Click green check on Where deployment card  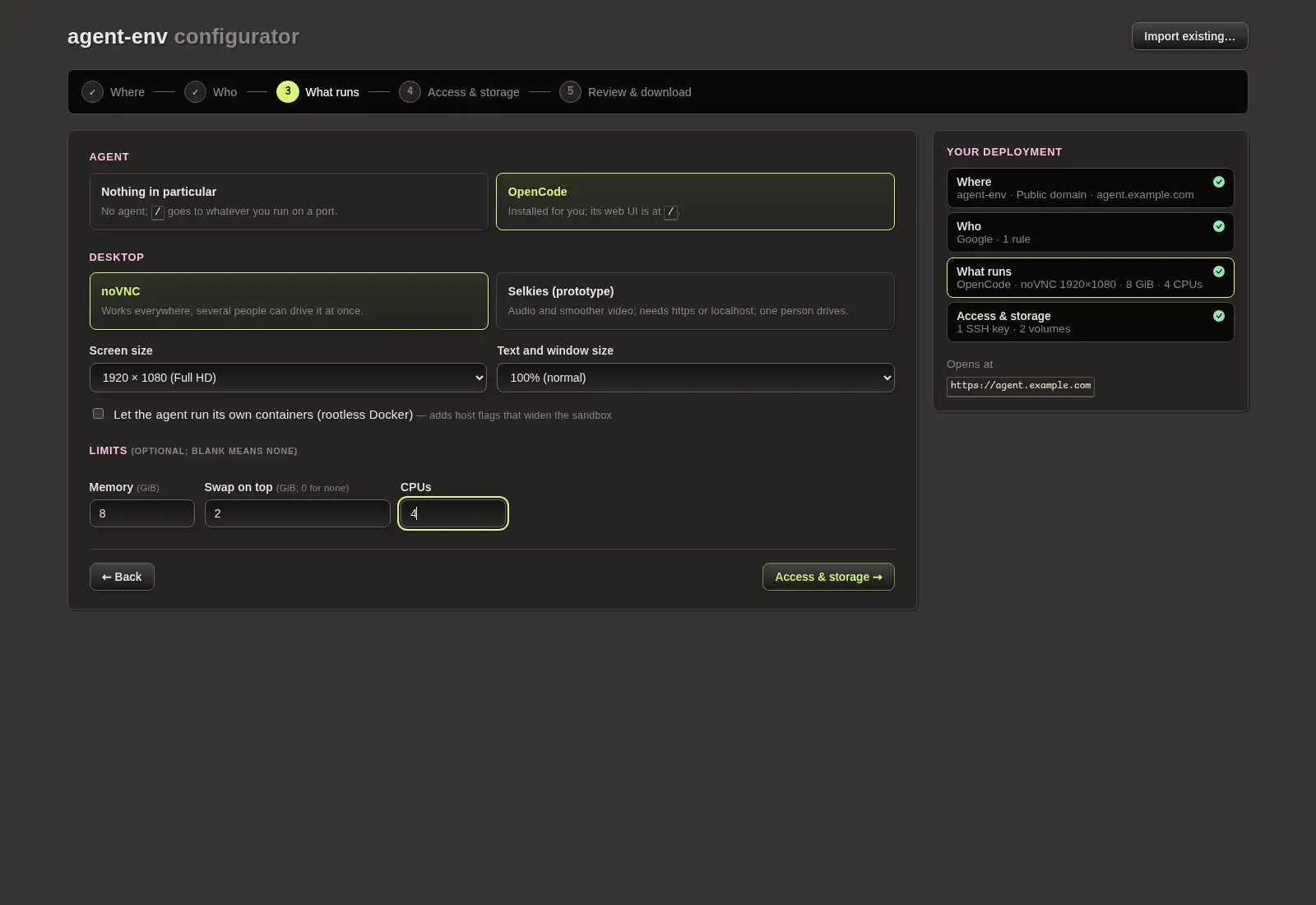coord(1219,182)
